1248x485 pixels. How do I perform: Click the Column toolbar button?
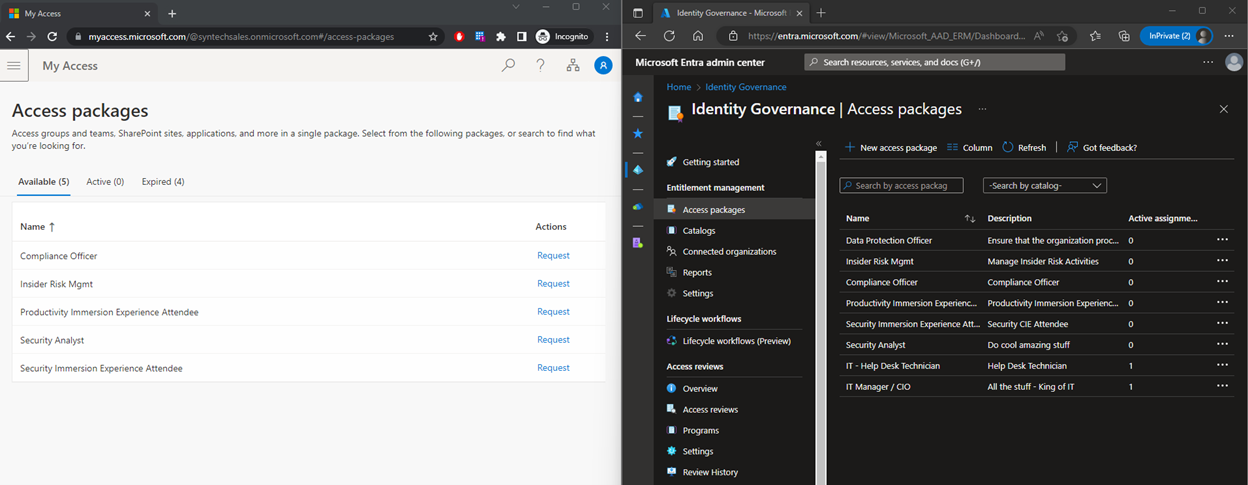[x=969, y=147]
